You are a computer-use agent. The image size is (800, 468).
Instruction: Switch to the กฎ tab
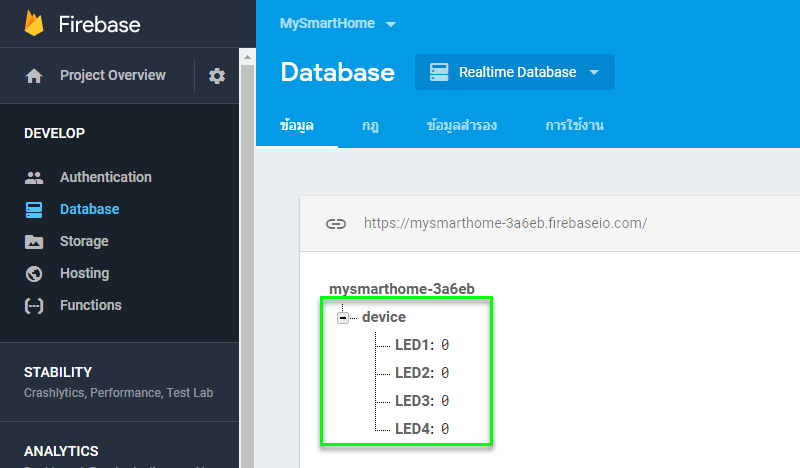(370, 126)
